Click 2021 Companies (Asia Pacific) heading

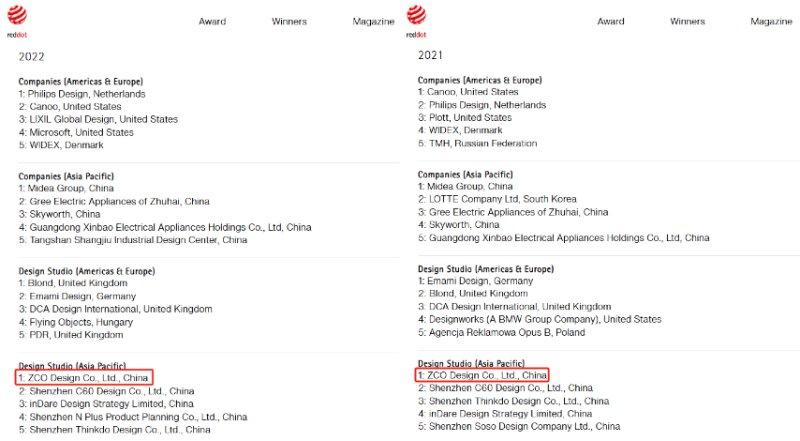[465, 174]
